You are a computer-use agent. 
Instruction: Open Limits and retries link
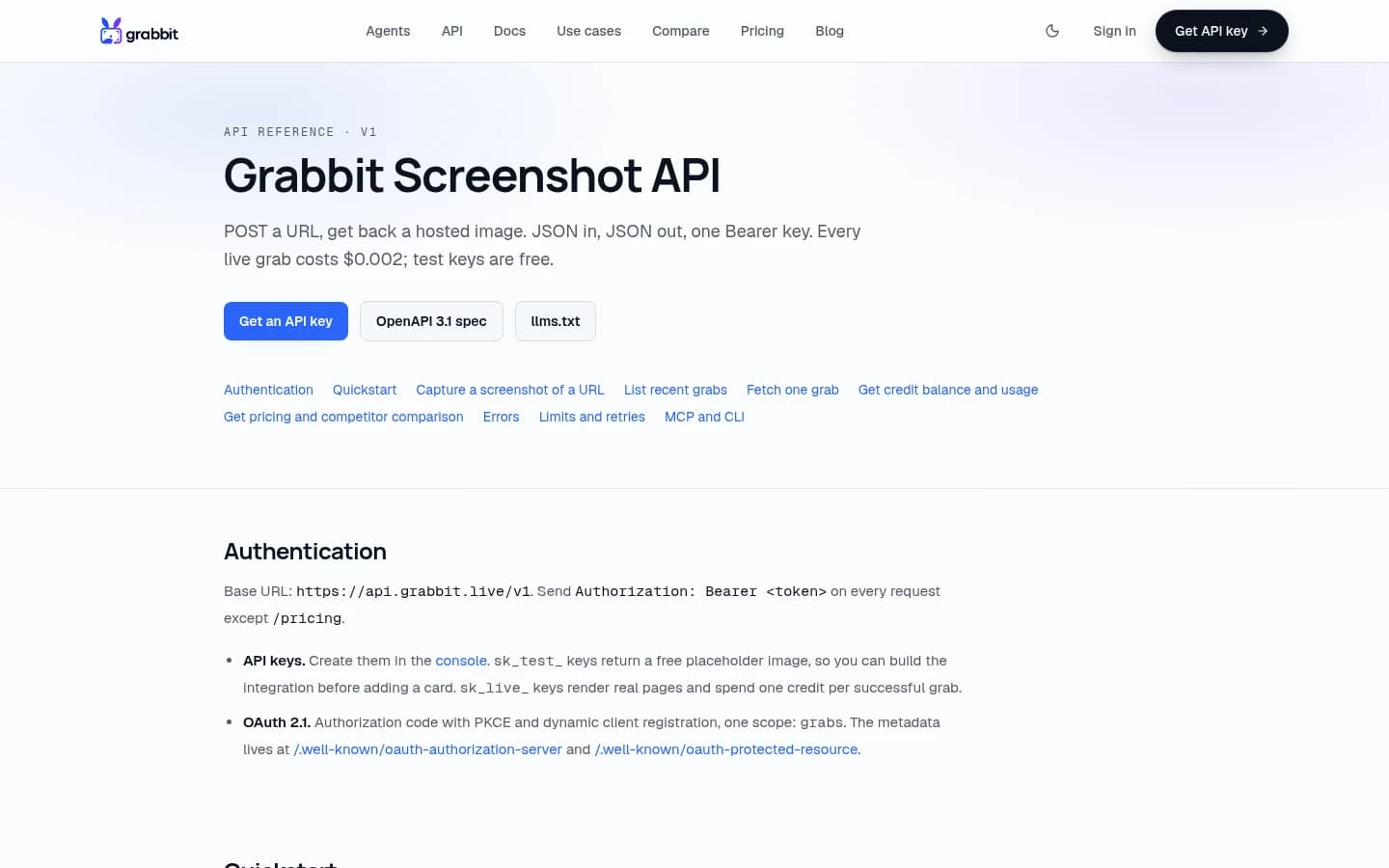coord(592,417)
